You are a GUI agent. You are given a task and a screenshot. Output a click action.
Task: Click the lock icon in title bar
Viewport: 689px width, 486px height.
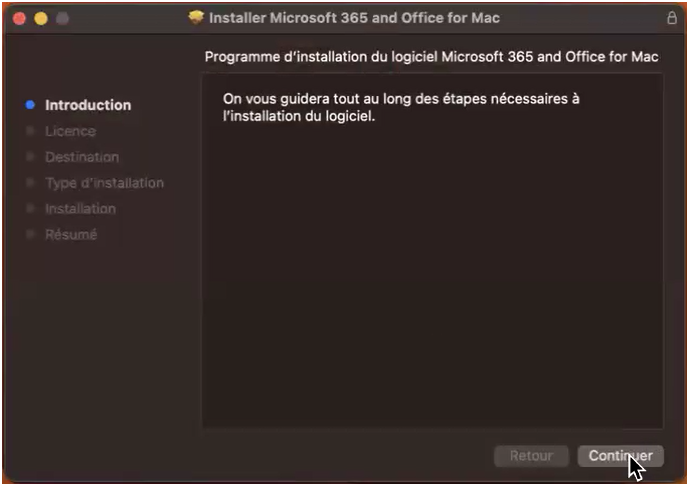(671, 18)
